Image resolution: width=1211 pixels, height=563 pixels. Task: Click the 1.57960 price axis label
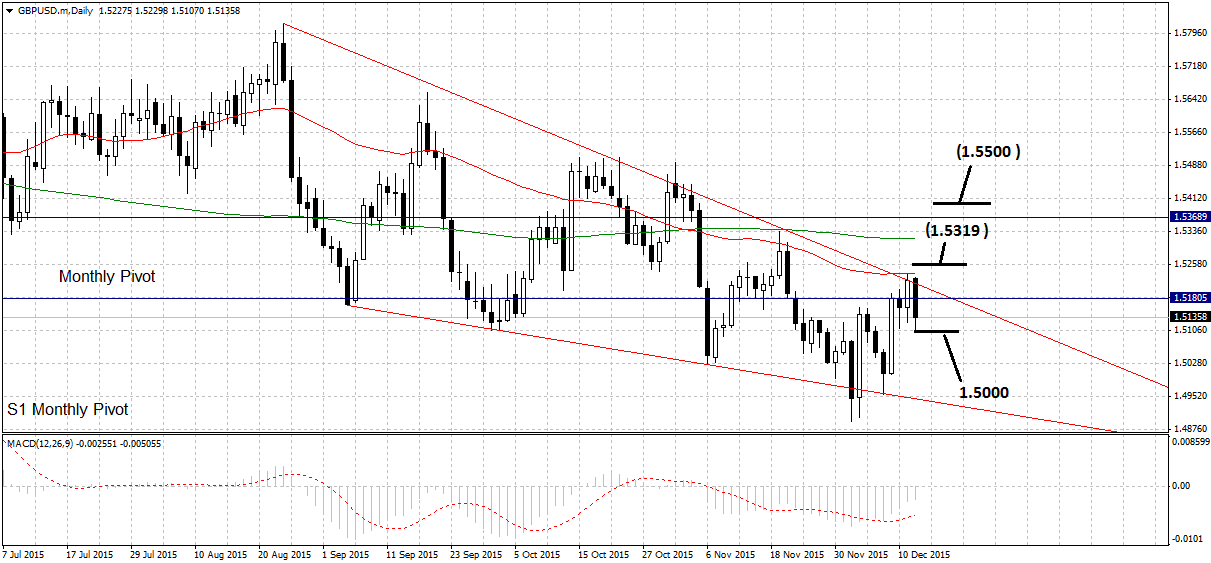(1186, 33)
